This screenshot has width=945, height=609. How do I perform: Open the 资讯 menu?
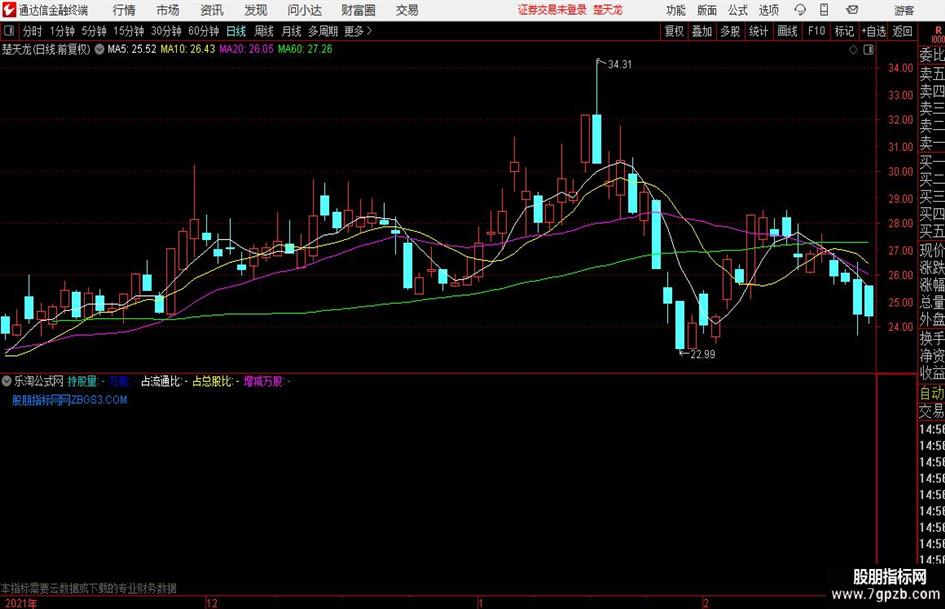(212, 10)
